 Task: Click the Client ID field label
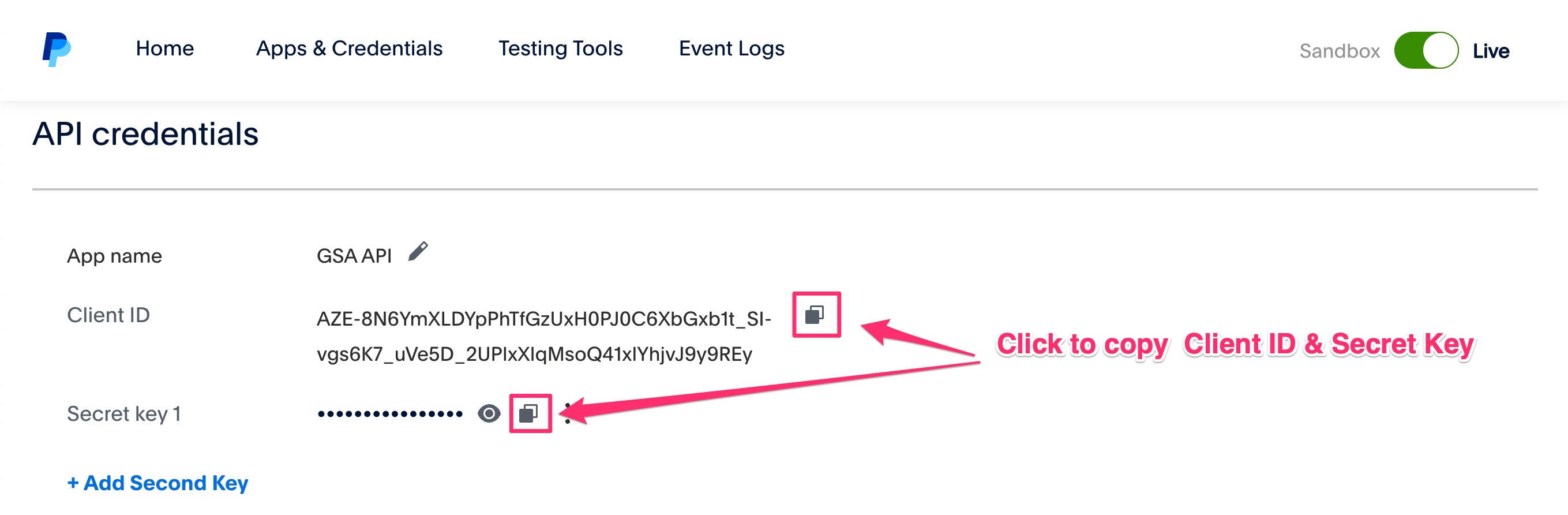click(x=108, y=315)
